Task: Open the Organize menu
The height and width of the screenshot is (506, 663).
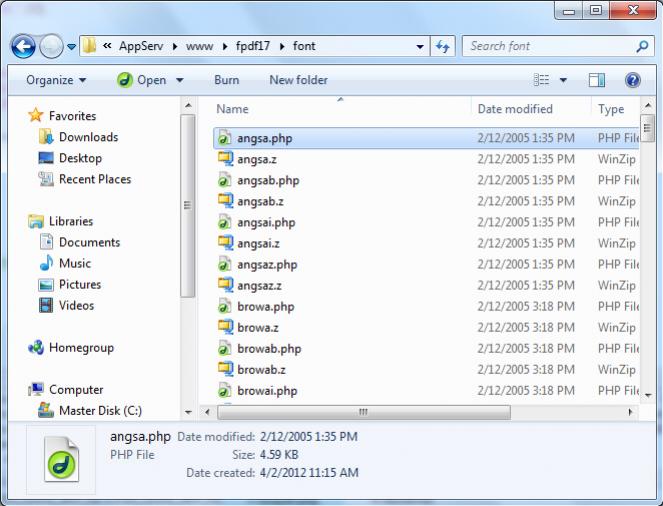Action: click(56, 80)
